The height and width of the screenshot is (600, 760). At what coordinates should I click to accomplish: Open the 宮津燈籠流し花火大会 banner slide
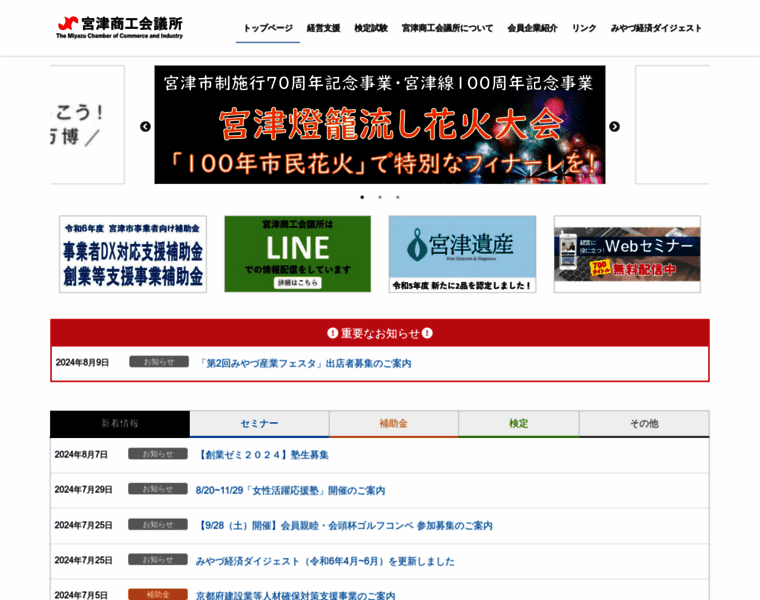(x=380, y=125)
